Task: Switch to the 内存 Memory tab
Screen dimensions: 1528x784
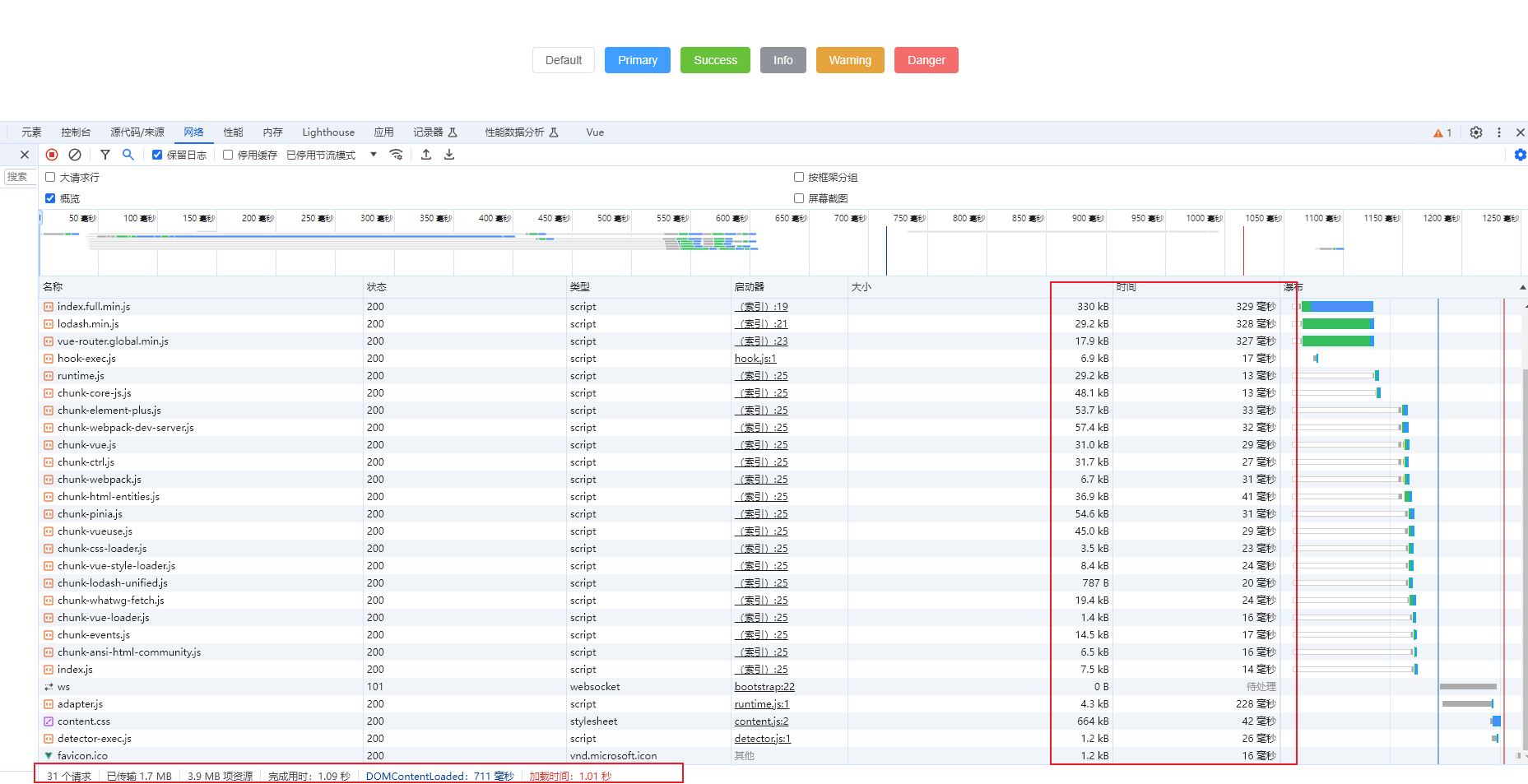Action: point(273,132)
